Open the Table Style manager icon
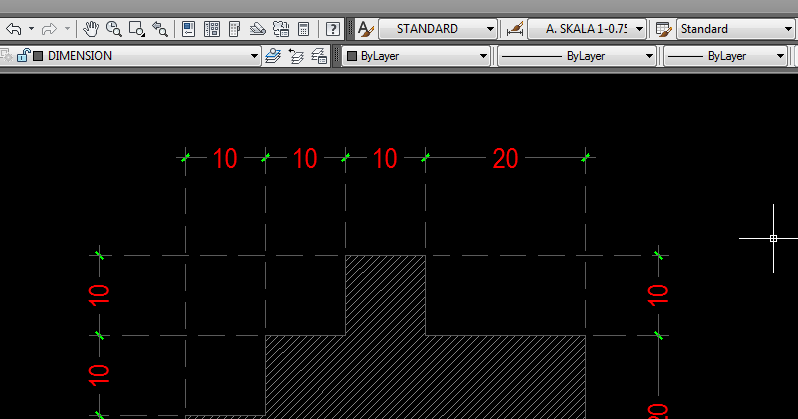This screenshot has height=419, width=798. (x=663, y=29)
